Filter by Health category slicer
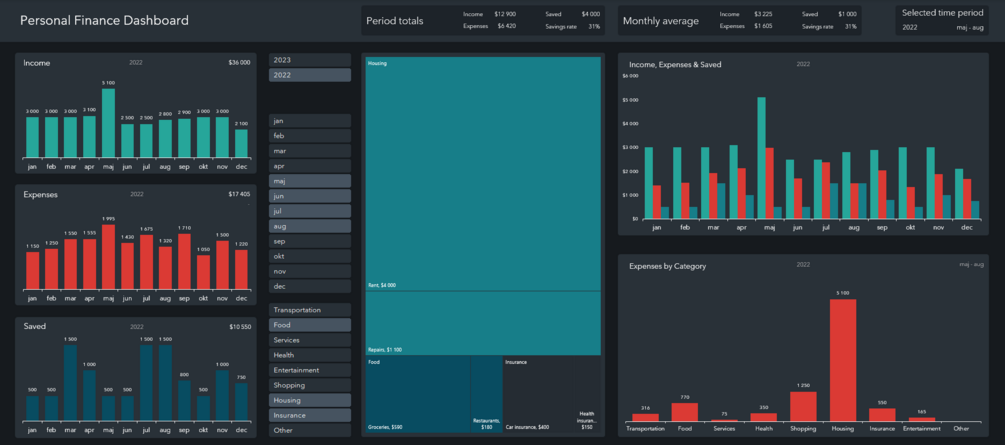The width and height of the screenshot is (1005, 445). point(310,355)
